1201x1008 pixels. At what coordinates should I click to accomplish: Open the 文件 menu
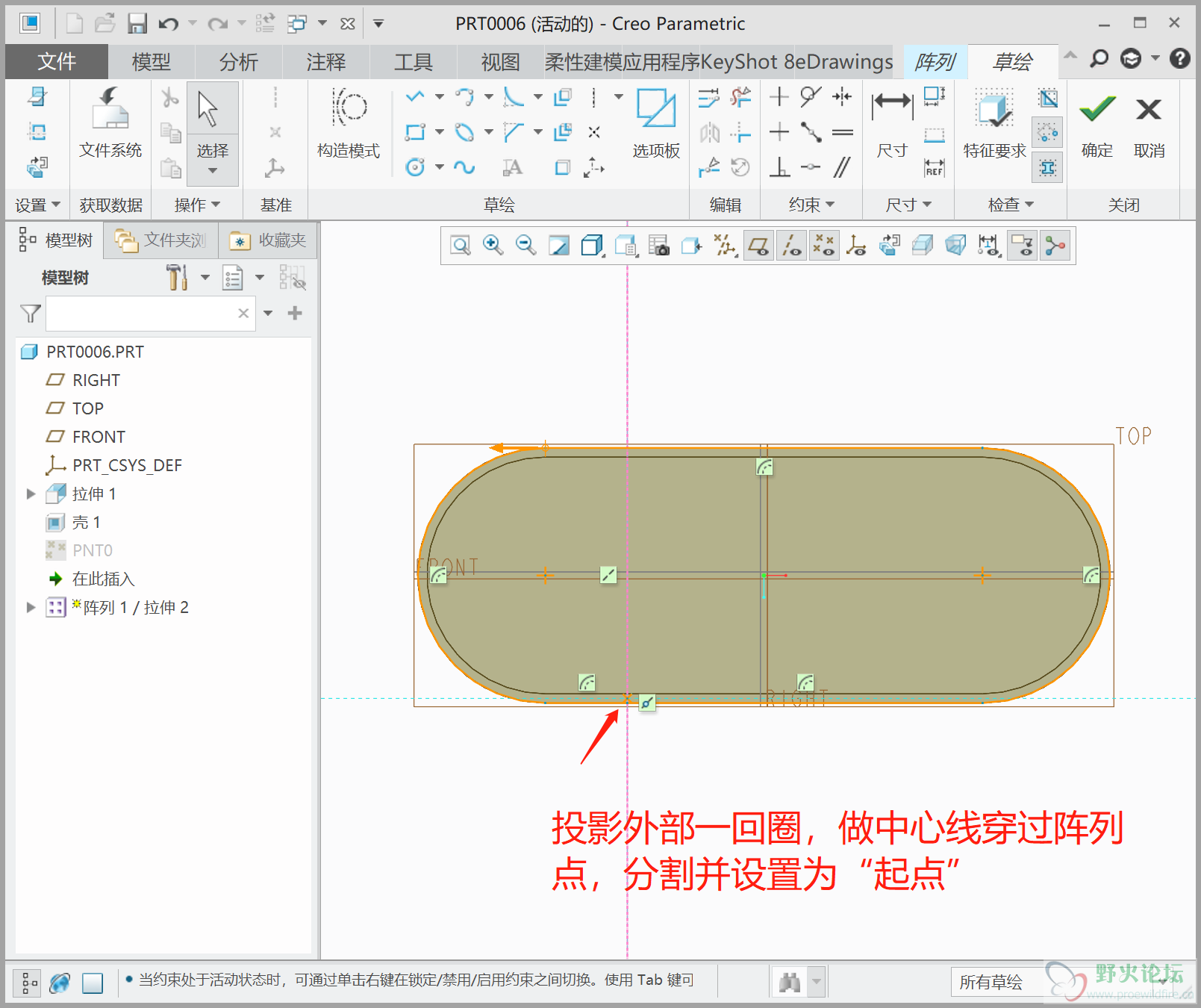(57, 62)
